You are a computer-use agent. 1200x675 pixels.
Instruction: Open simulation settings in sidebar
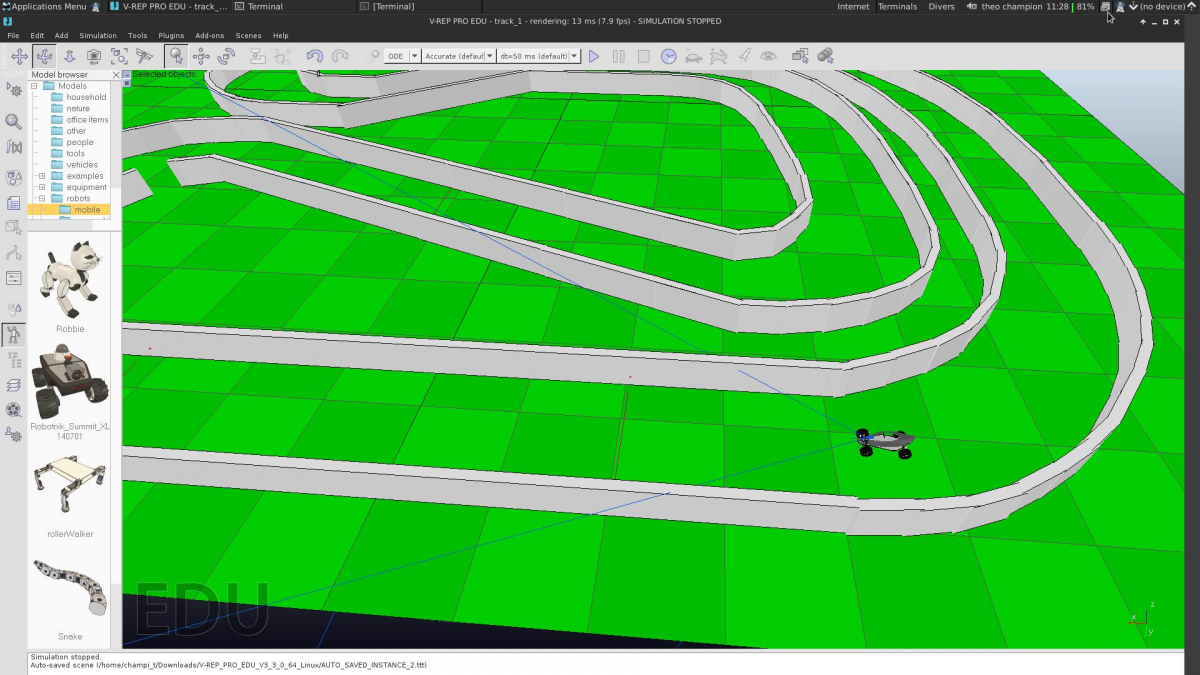(14, 88)
